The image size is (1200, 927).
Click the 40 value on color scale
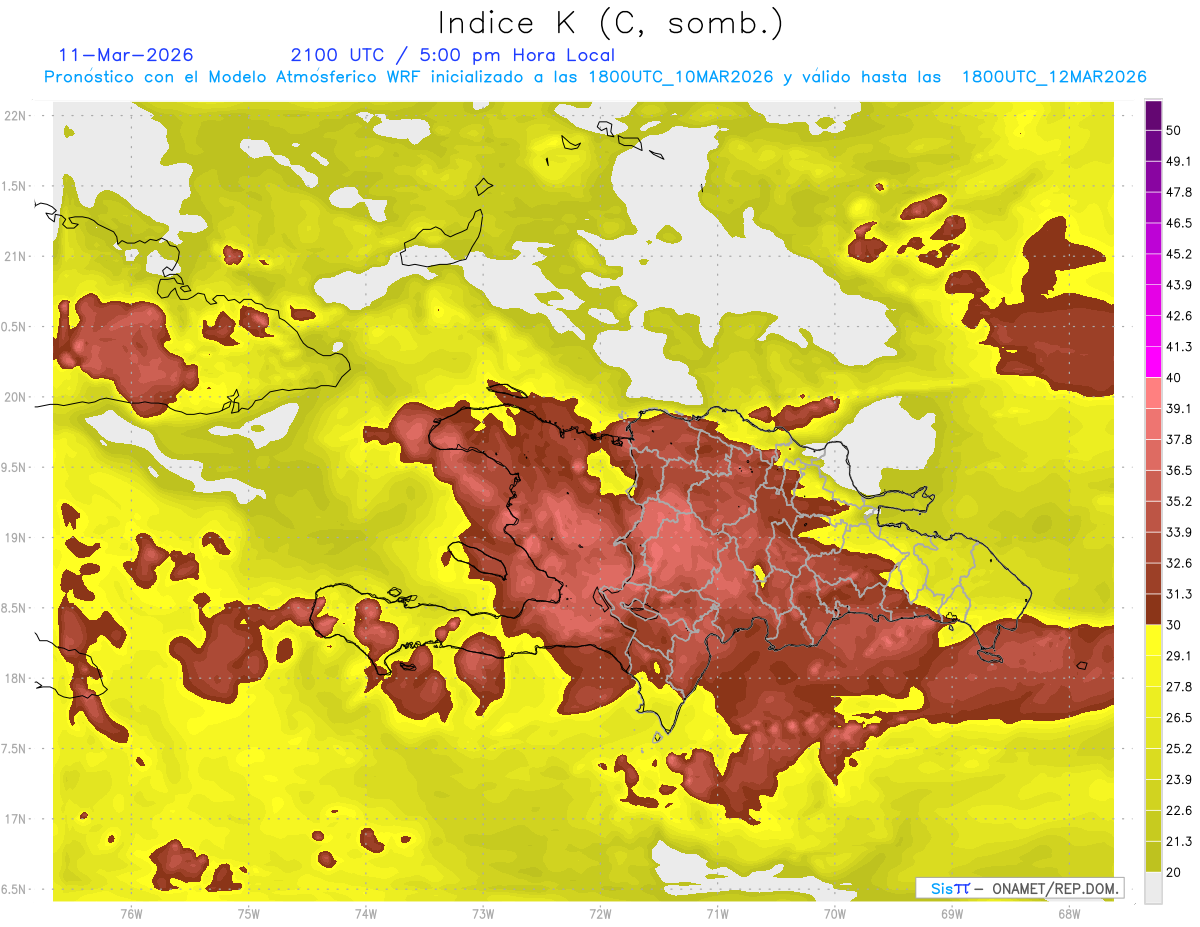coord(1174,378)
